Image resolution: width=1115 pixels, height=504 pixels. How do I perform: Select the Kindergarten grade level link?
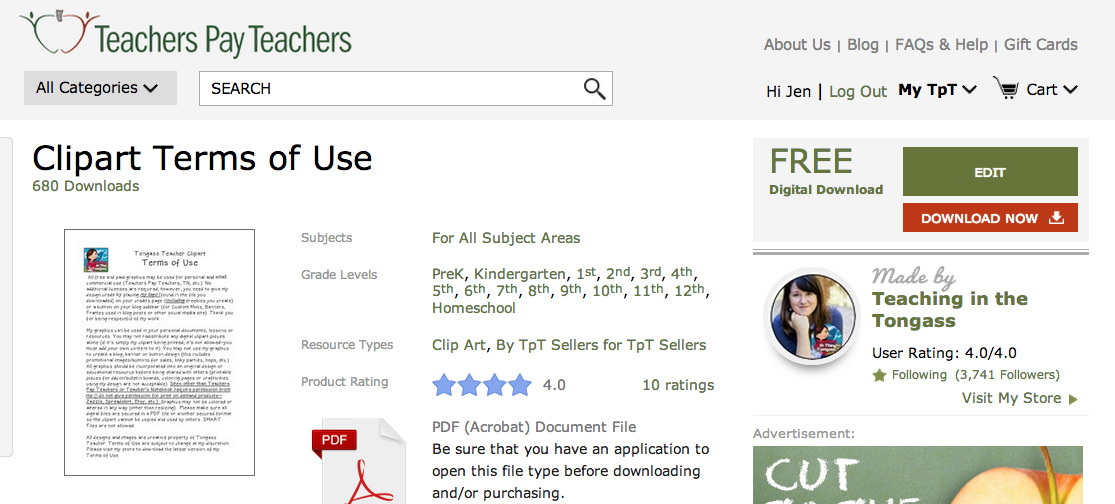point(520,274)
